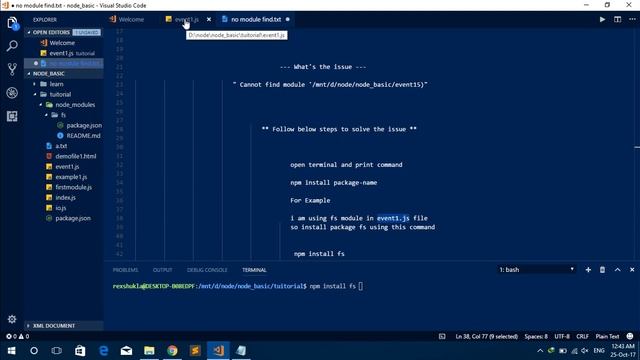Open demofile1.html in explorer
This screenshot has width=640, height=360.
tap(76, 156)
